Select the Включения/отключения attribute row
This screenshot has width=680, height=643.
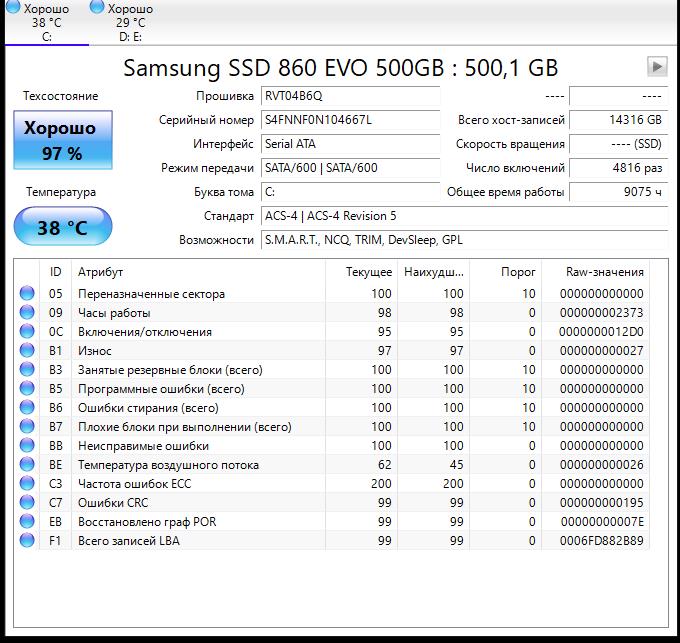(332, 332)
